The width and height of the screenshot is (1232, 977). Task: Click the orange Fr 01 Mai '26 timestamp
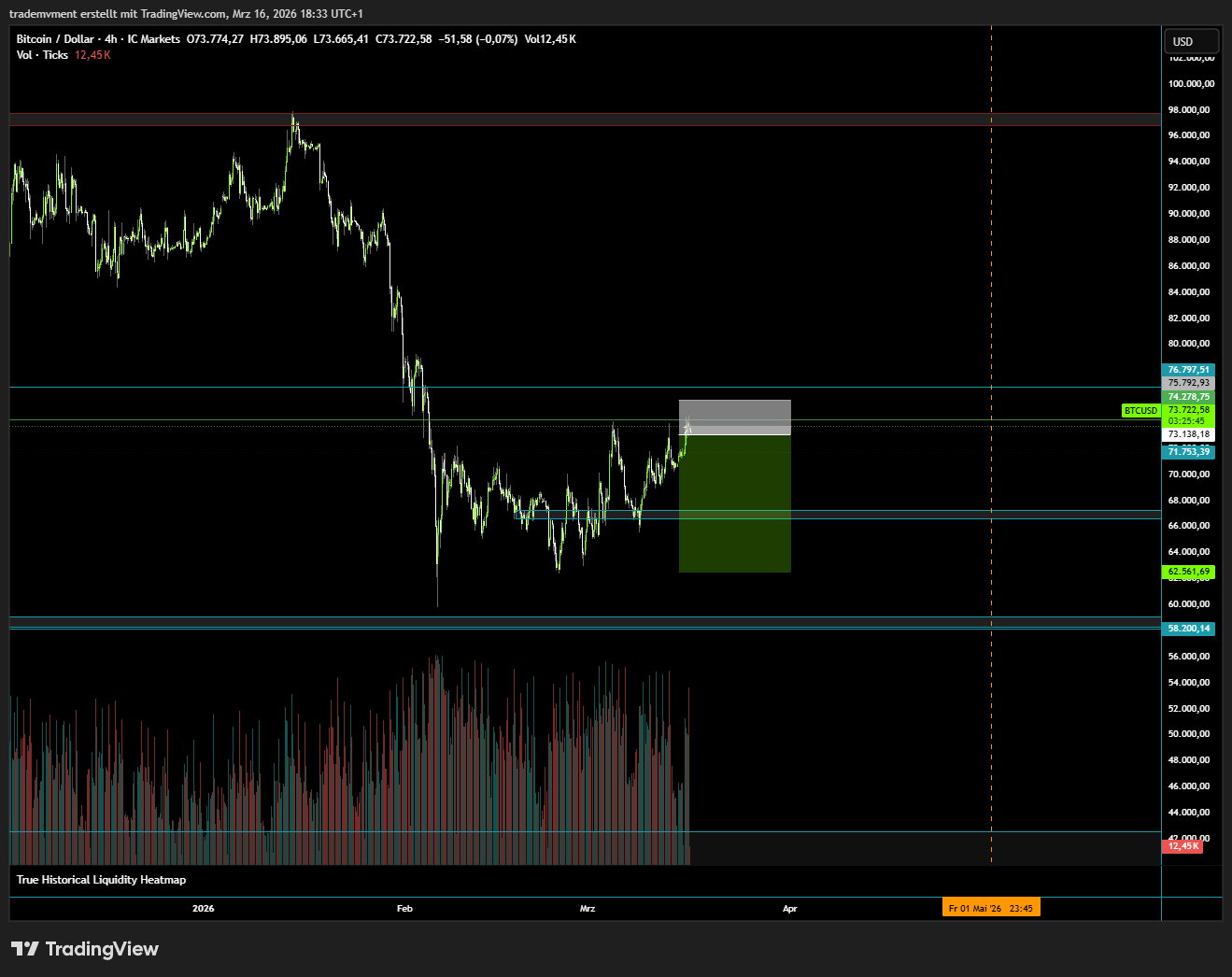pos(990,907)
